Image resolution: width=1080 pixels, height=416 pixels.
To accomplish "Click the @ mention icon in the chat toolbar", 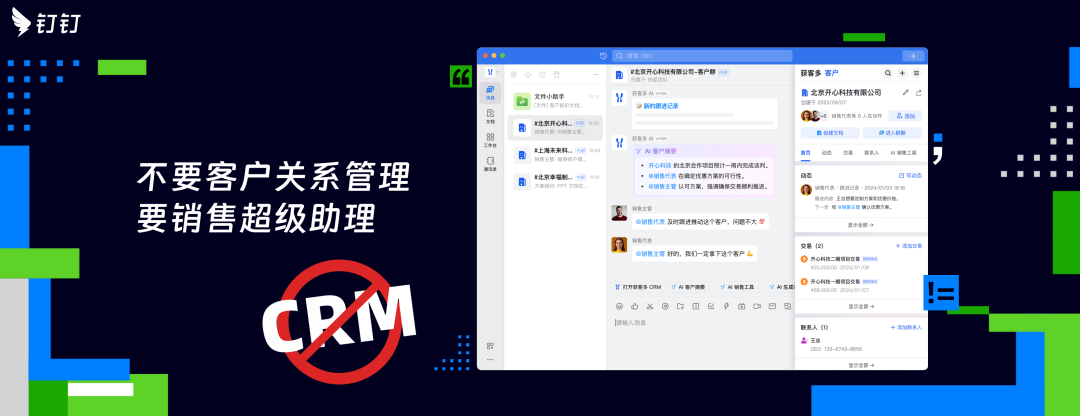I will [x=665, y=306].
